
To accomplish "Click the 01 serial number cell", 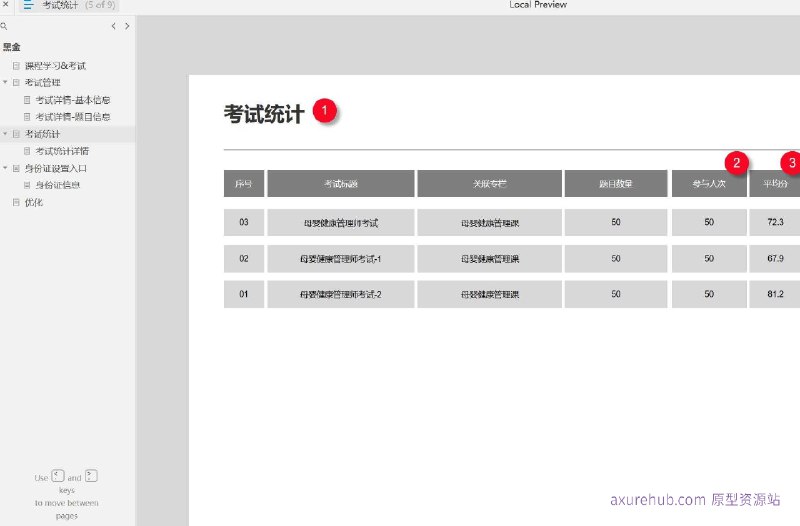I will [x=244, y=294].
